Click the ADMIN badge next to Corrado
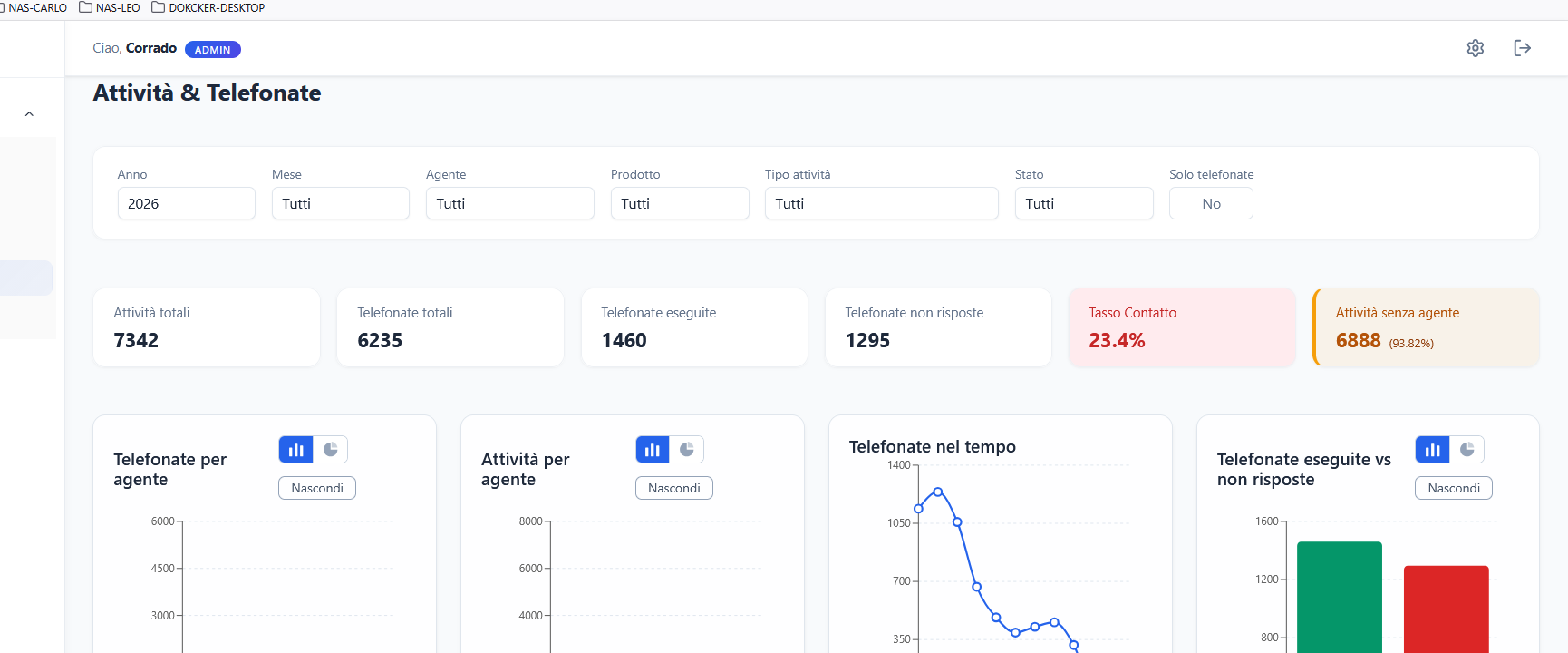 tap(213, 50)
